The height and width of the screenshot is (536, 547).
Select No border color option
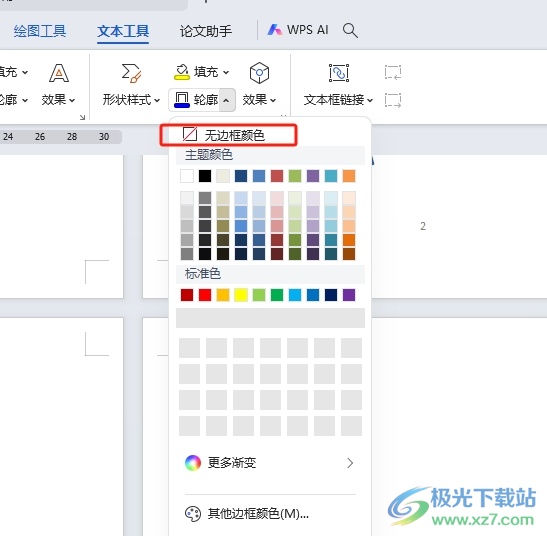tap(228, 135)
